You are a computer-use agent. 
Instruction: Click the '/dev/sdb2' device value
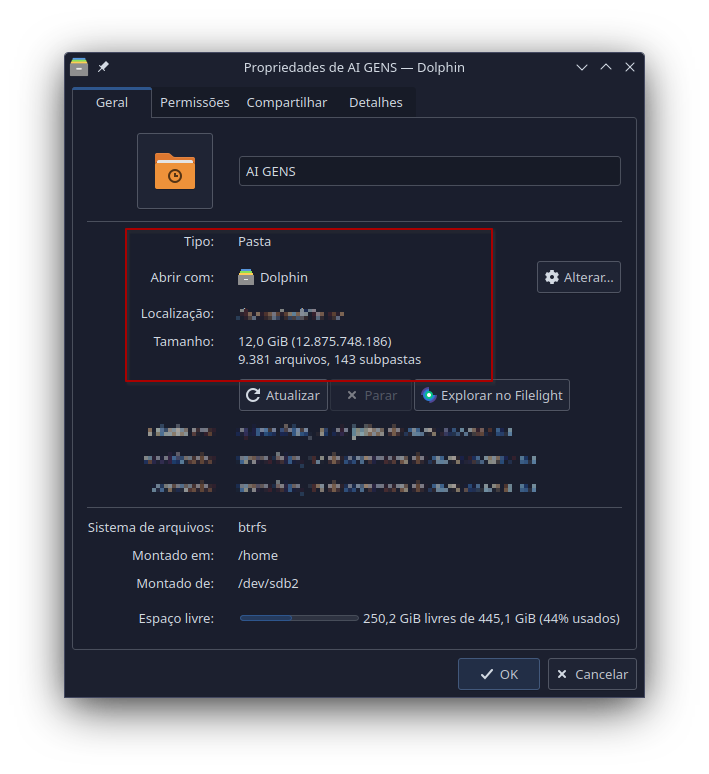pyautogui.click(x=268, y=584)
